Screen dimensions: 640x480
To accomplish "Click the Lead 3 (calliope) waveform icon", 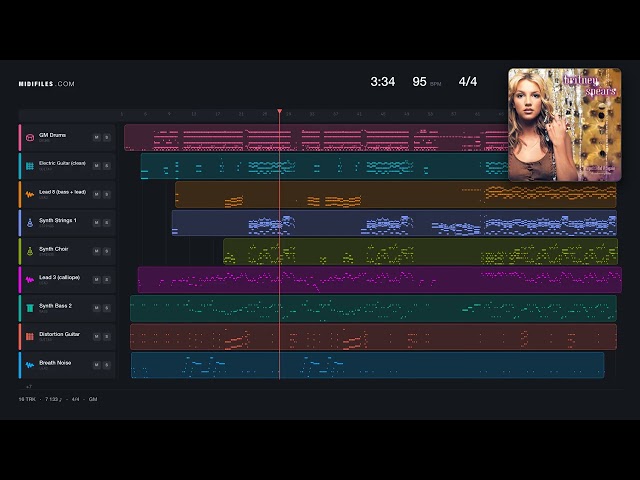I will (30, 280).
